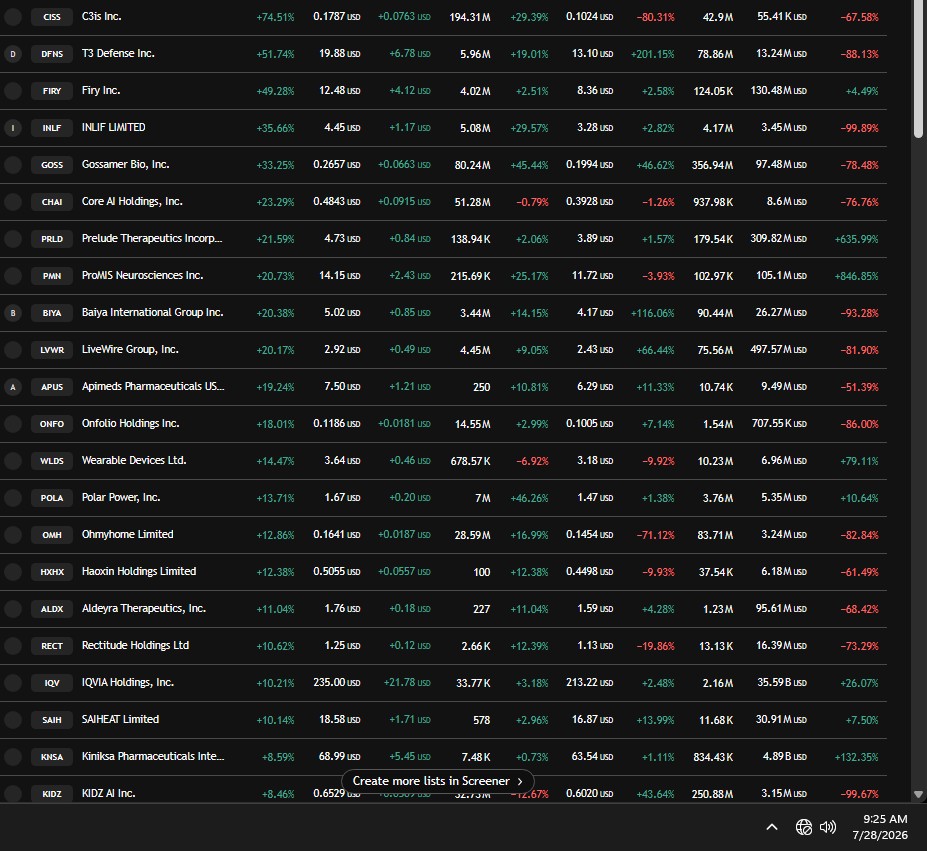Show hidden tray icons chevron
This screenshot has width=927, height=851.
pos(772,827)
